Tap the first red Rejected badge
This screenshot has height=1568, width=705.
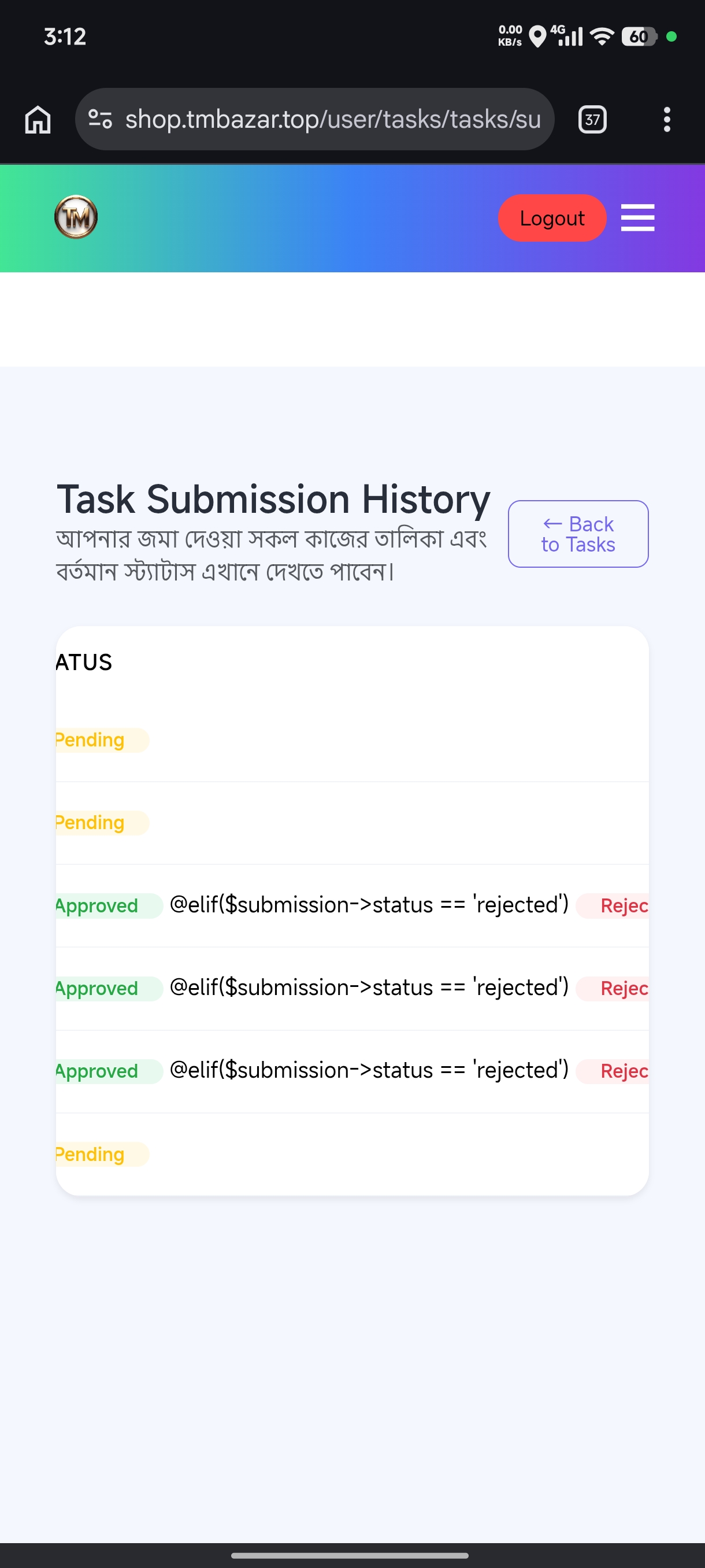click(613, 906)
